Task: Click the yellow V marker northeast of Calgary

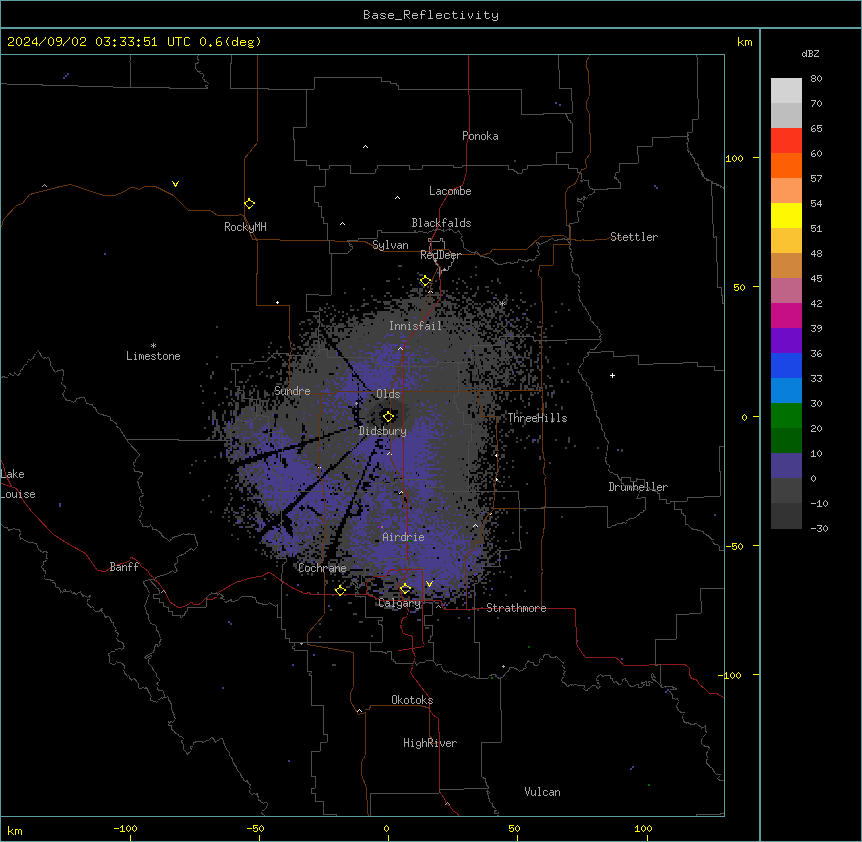Action: coord(429,584)
